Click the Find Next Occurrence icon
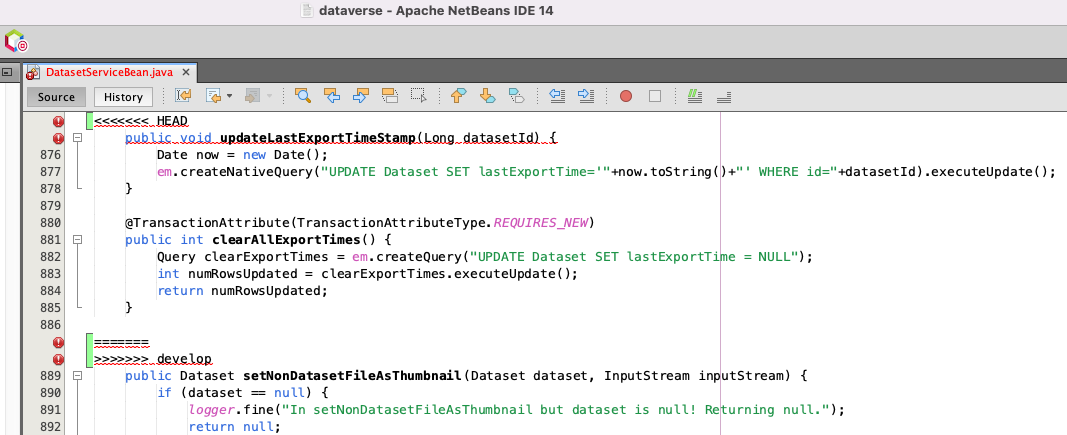1067x435 pixels. click(x=361, y=96)
